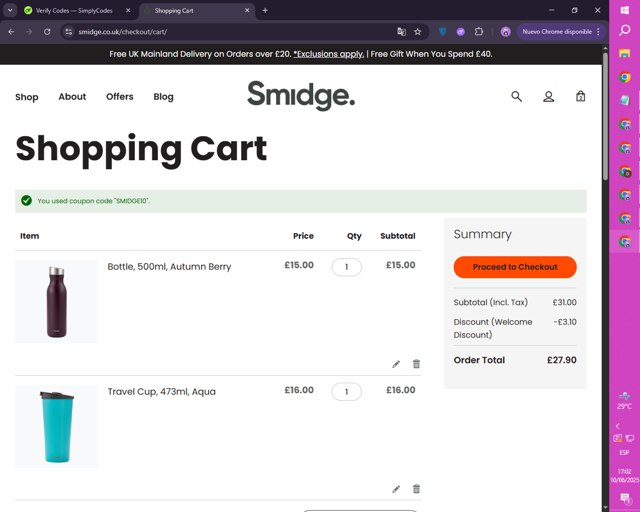Click Nuevo Chrome disponible update button
This screenshot has height=512, width=640.
click(x=557, y=31)
